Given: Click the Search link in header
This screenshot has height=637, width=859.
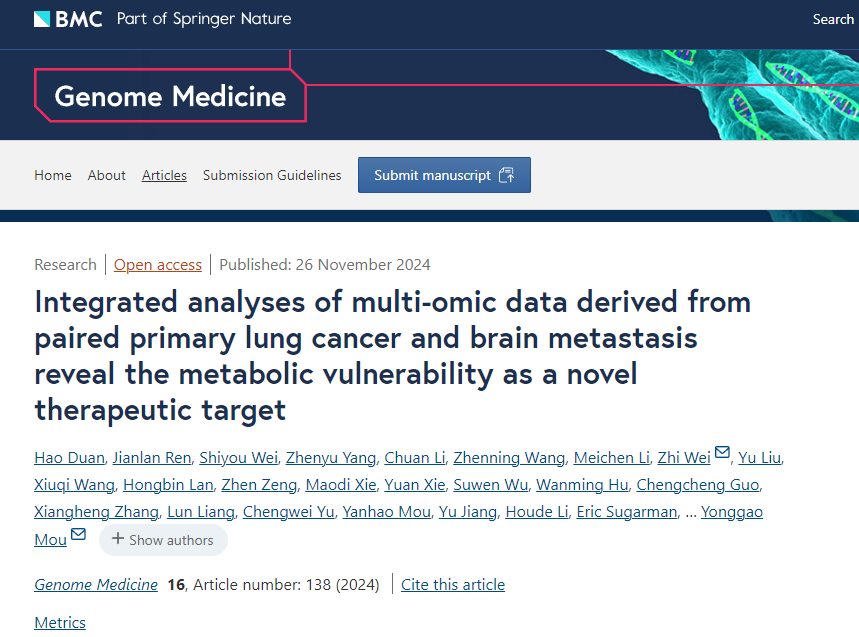Looking at the screenshot, I should pyautogui.click(x=833, y=19).
